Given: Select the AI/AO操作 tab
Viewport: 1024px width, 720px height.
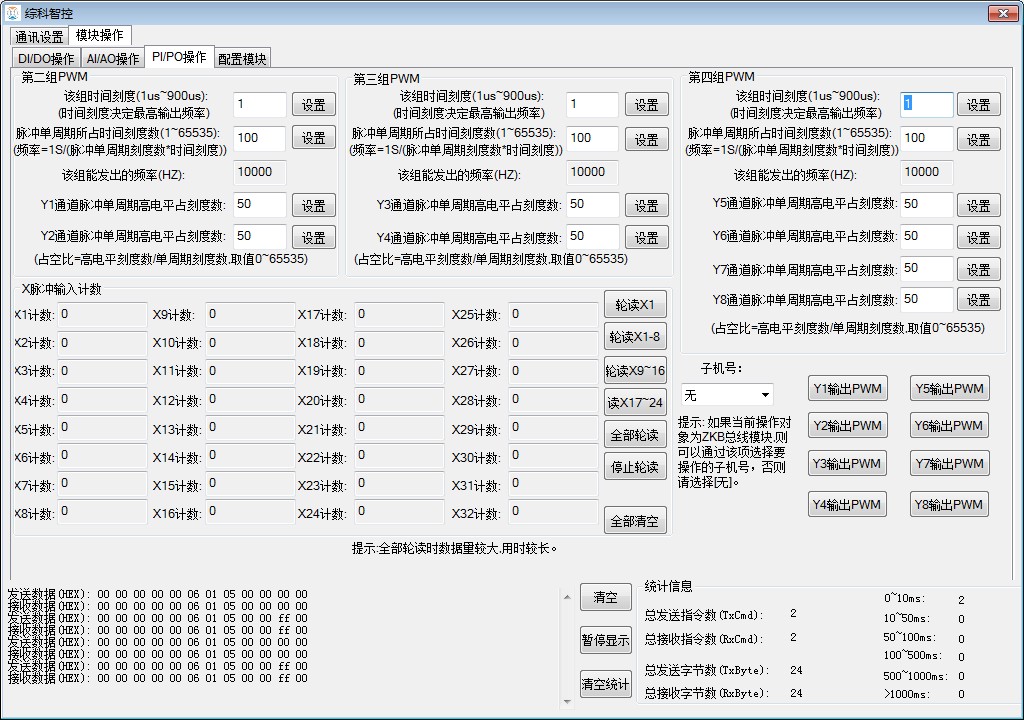Looking at the screenshot, I should (x=112, y=59).
